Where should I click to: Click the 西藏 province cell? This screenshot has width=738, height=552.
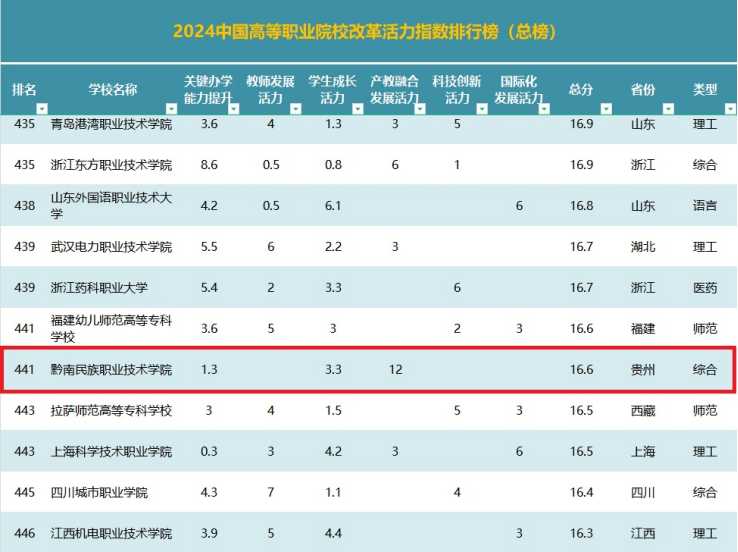643,411
